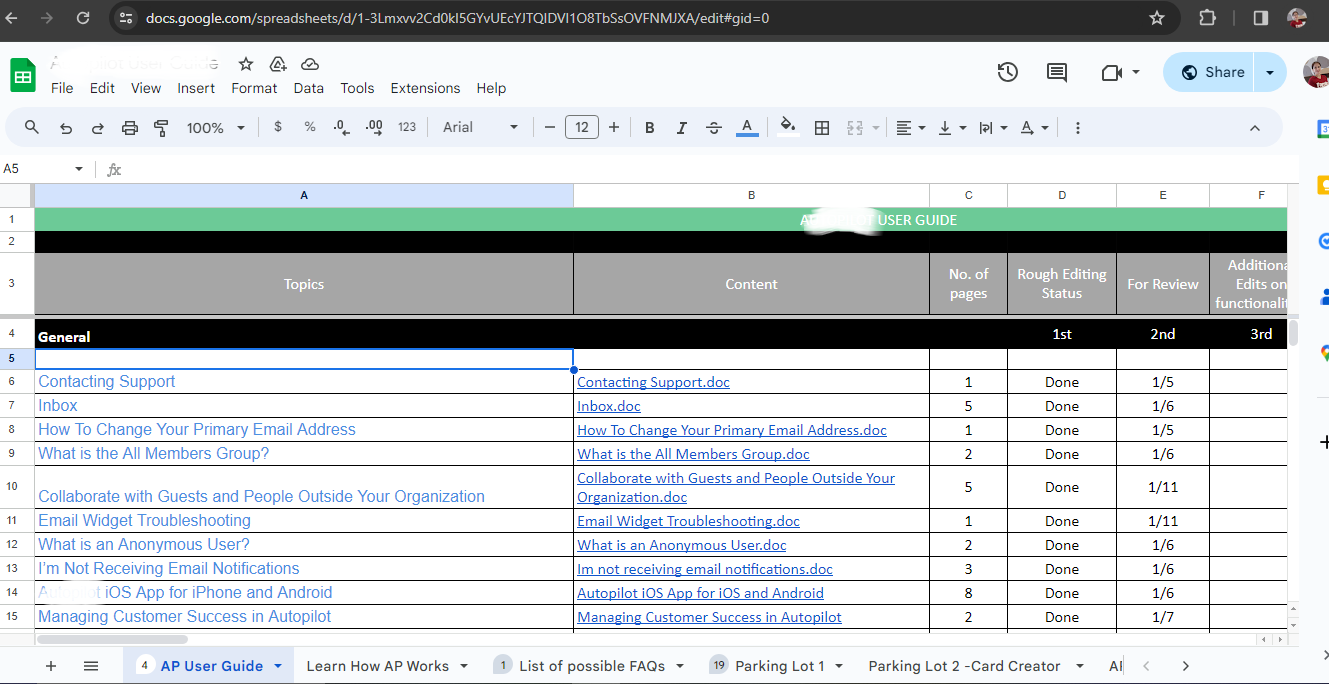This screenshot has height=684, width=1329.
Task: Decrease decimal places
Action: 341,127
